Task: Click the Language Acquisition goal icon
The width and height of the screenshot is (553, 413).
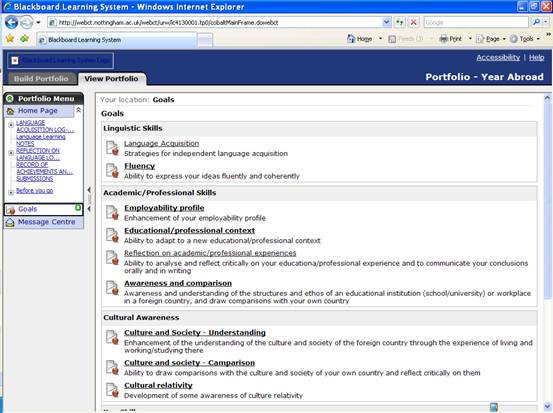Action: 113,148
